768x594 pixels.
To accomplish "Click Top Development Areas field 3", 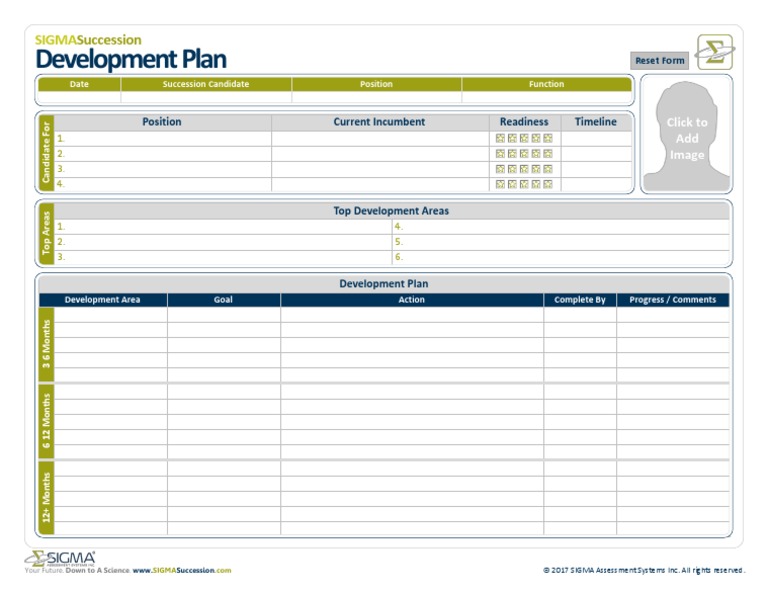I will coord(223,257).
